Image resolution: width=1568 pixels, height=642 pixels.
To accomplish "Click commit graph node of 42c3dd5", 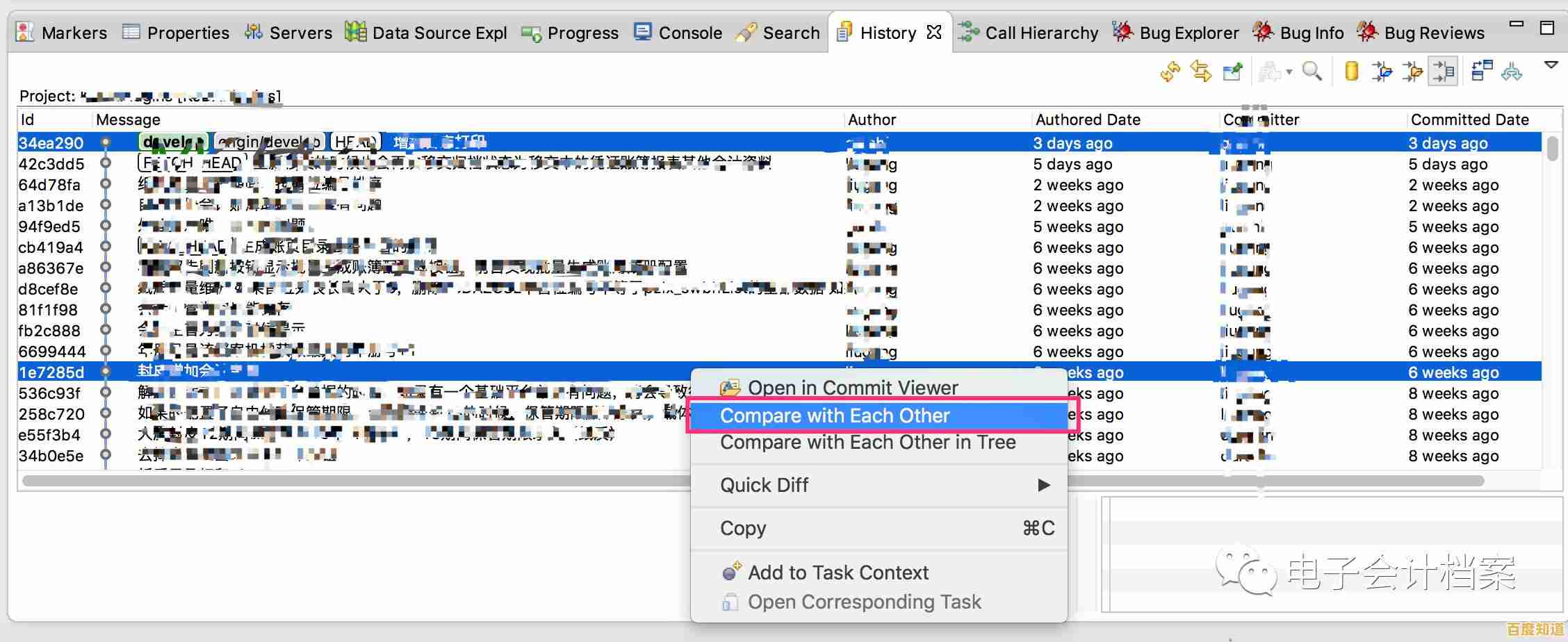I will [x=106, y=164].
